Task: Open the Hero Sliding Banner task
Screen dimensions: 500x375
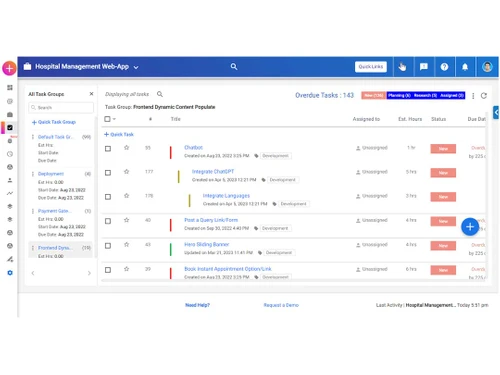Action: [x=207, y=244]
